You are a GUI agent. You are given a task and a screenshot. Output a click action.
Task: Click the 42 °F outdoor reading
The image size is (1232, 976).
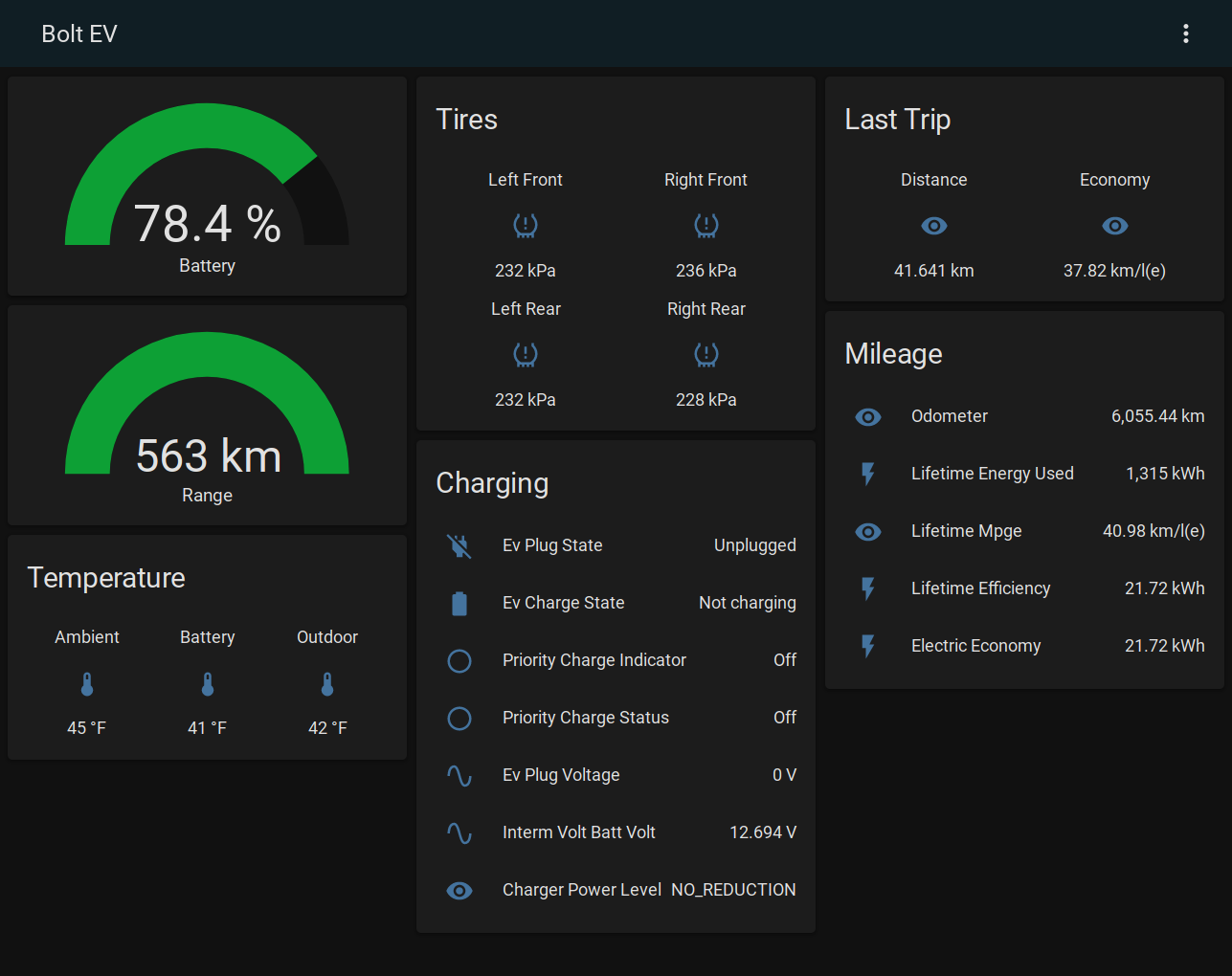pos(327,728)
